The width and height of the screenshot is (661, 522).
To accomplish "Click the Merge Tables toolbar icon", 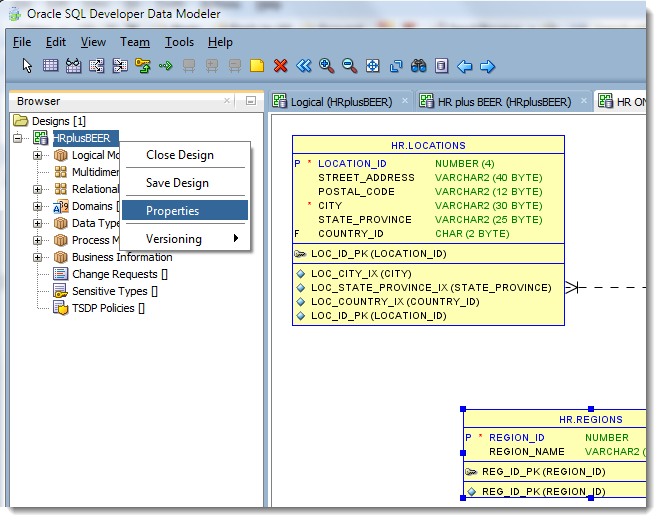I will point(120,66).
